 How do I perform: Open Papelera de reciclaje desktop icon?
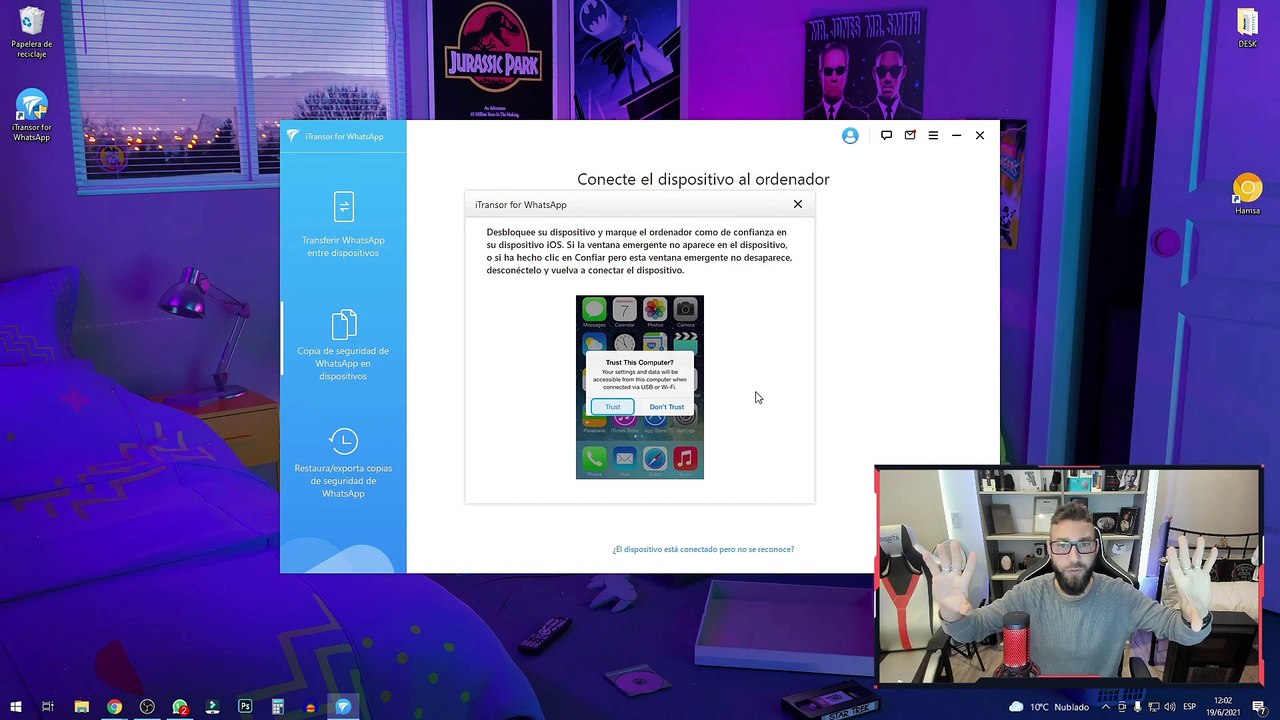pyautogui.click(x=31, y=33)
